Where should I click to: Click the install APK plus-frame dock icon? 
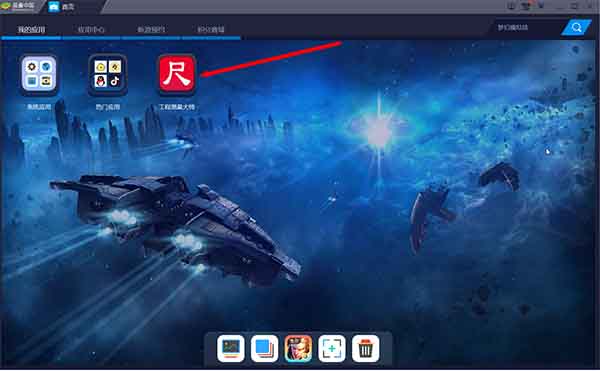click(332, 348)
